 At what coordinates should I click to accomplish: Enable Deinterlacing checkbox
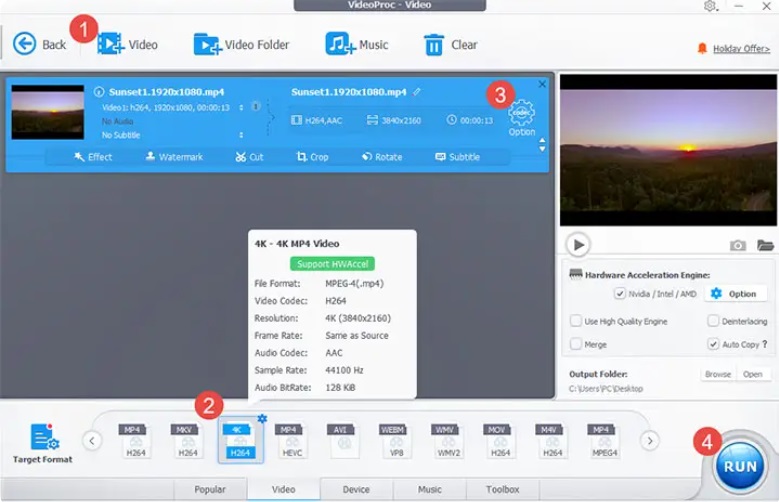[x=713, y=321]
